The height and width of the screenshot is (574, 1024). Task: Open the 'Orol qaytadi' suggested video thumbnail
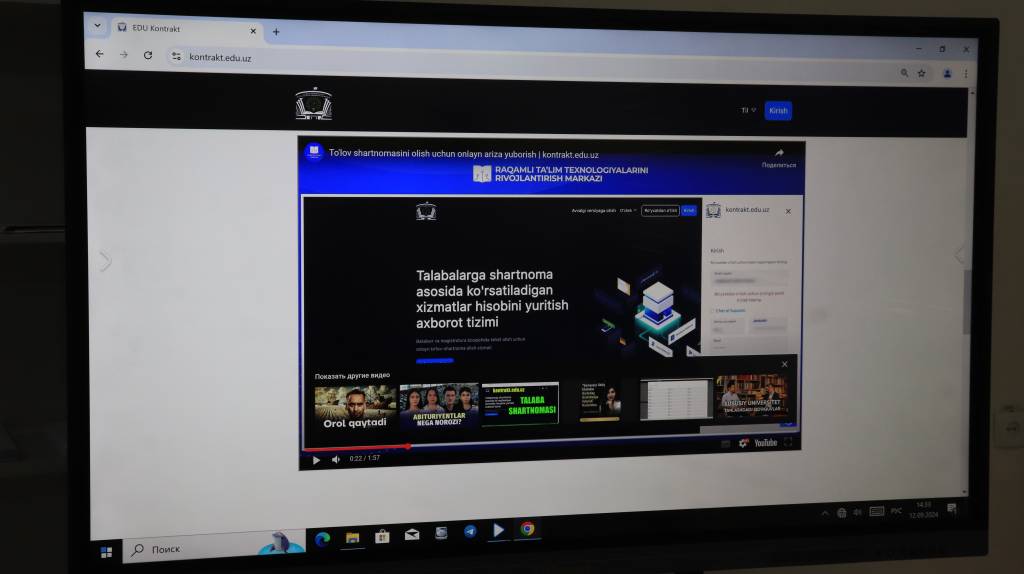(355, 407)
